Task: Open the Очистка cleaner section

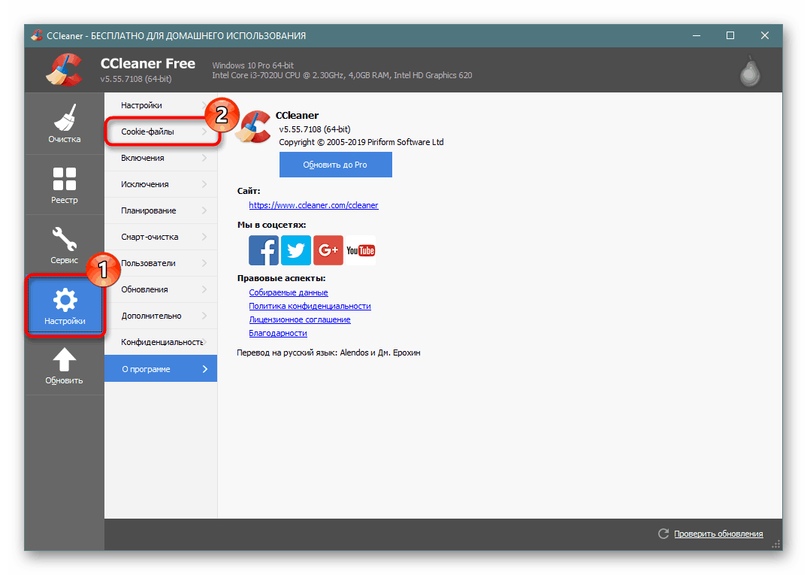Action: tap(64, 124)
